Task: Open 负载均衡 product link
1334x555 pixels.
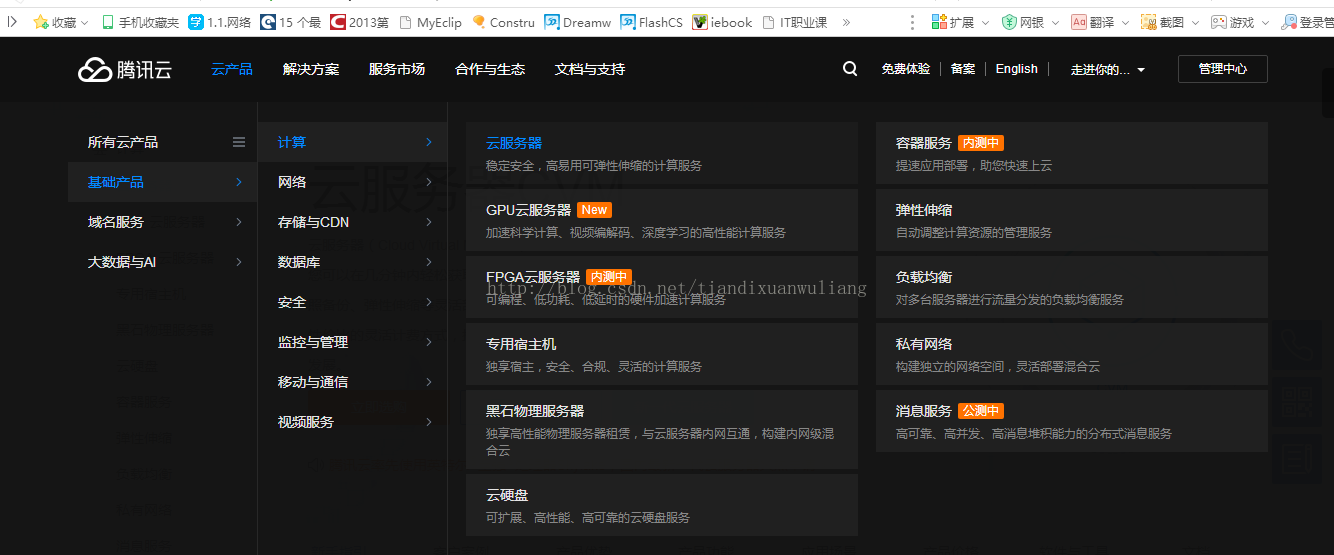Action: click(x=1072, y=287)
